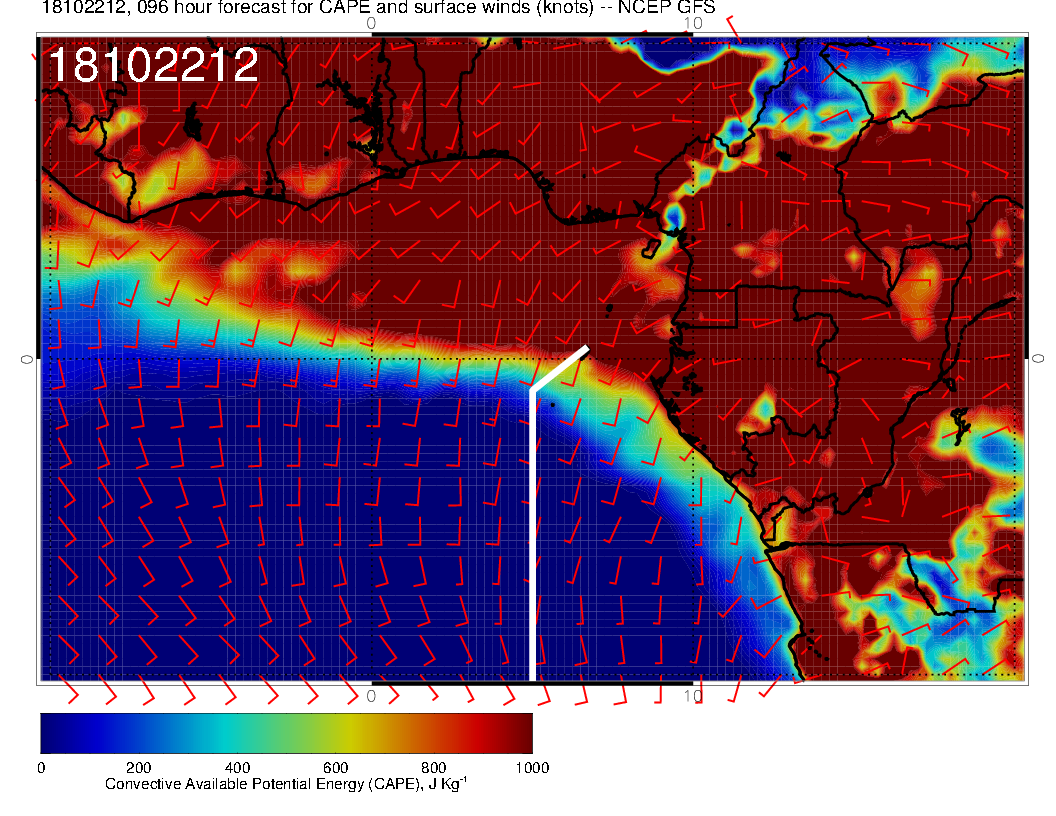Click the forecast title text above map
This screenshot has height=816, width=1056.
(300, 8)
